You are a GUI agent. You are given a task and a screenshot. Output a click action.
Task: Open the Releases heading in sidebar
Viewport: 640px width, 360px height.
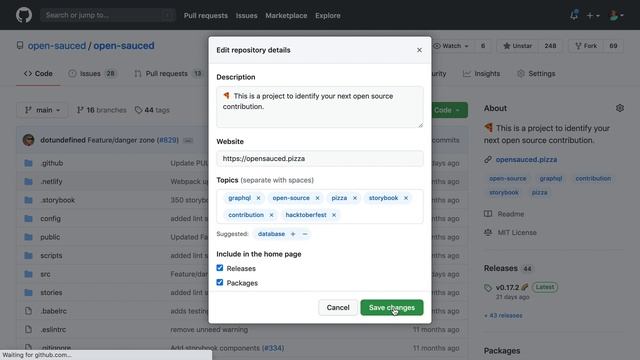(x=500, y=268)
